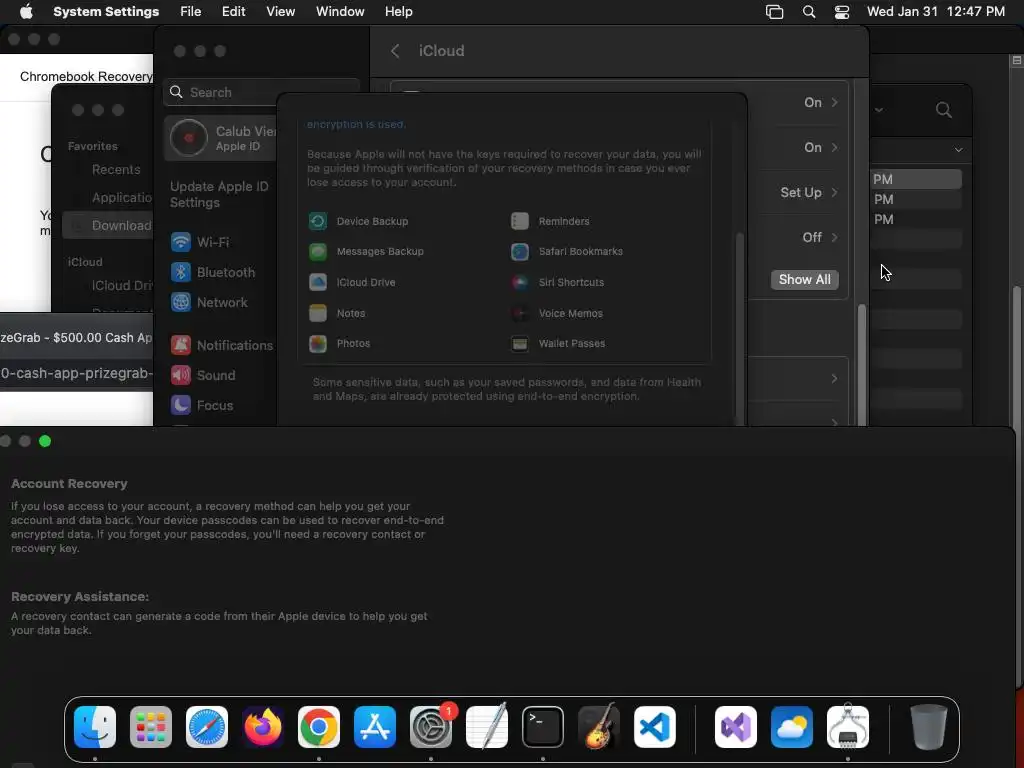Click the Sound speaker icon
Viewport: 1024px width, 768px height.
click(x=181, y=375)
